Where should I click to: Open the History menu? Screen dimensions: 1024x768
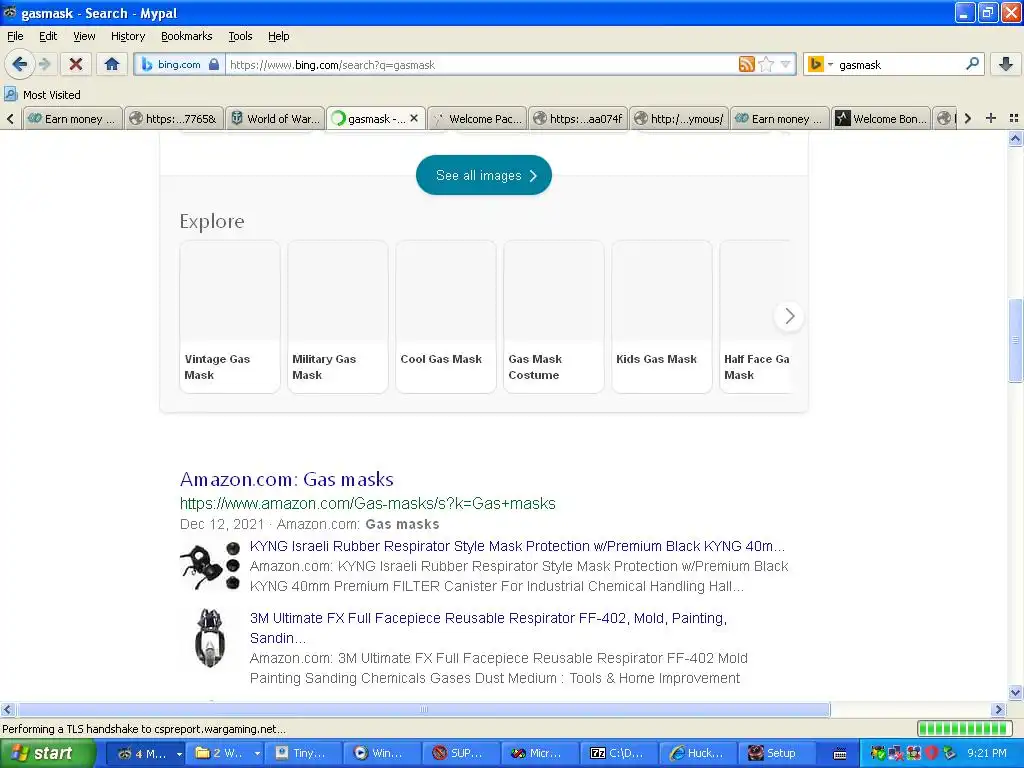click(x=127, y=36)
